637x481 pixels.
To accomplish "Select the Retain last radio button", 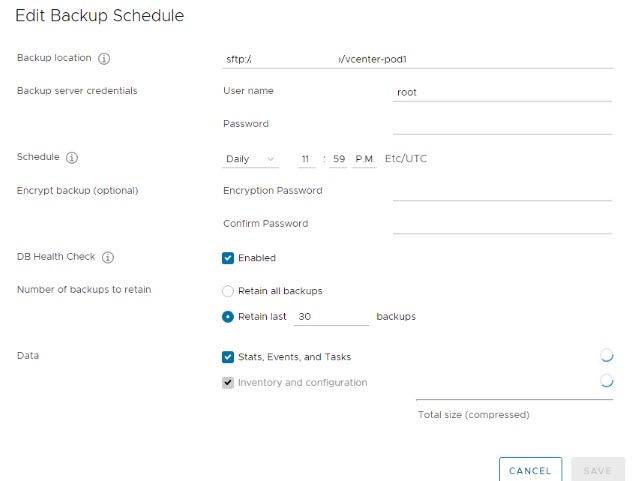I will [228, 316].
